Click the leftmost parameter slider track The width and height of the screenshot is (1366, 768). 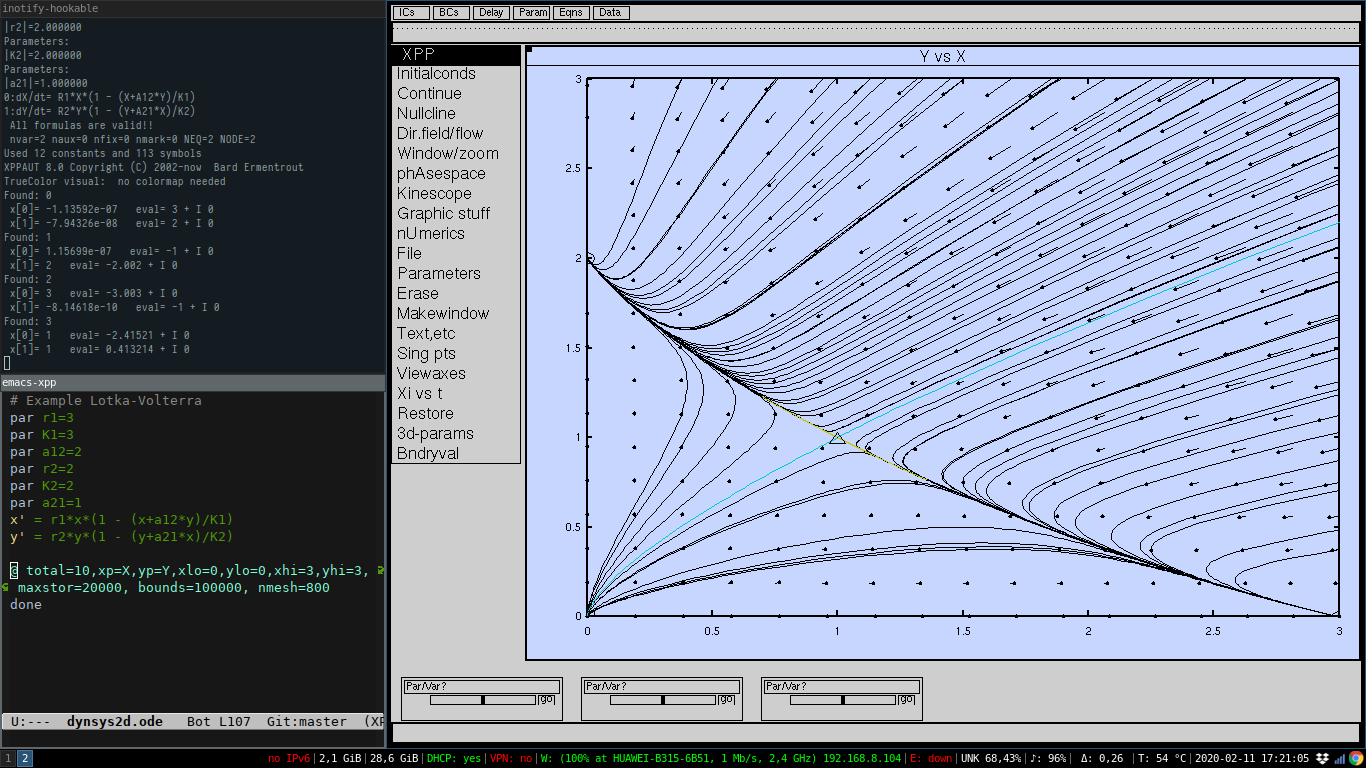pos(483,700)
